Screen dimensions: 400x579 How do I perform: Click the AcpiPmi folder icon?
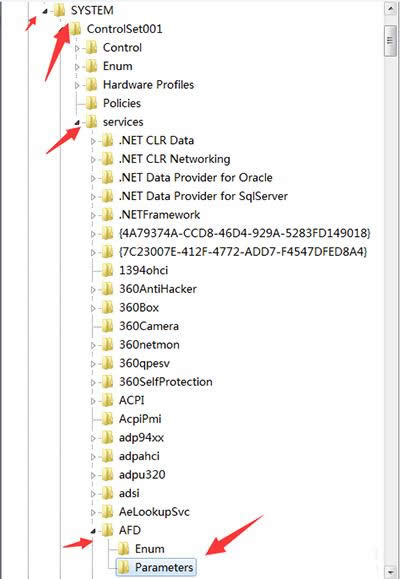107,419
